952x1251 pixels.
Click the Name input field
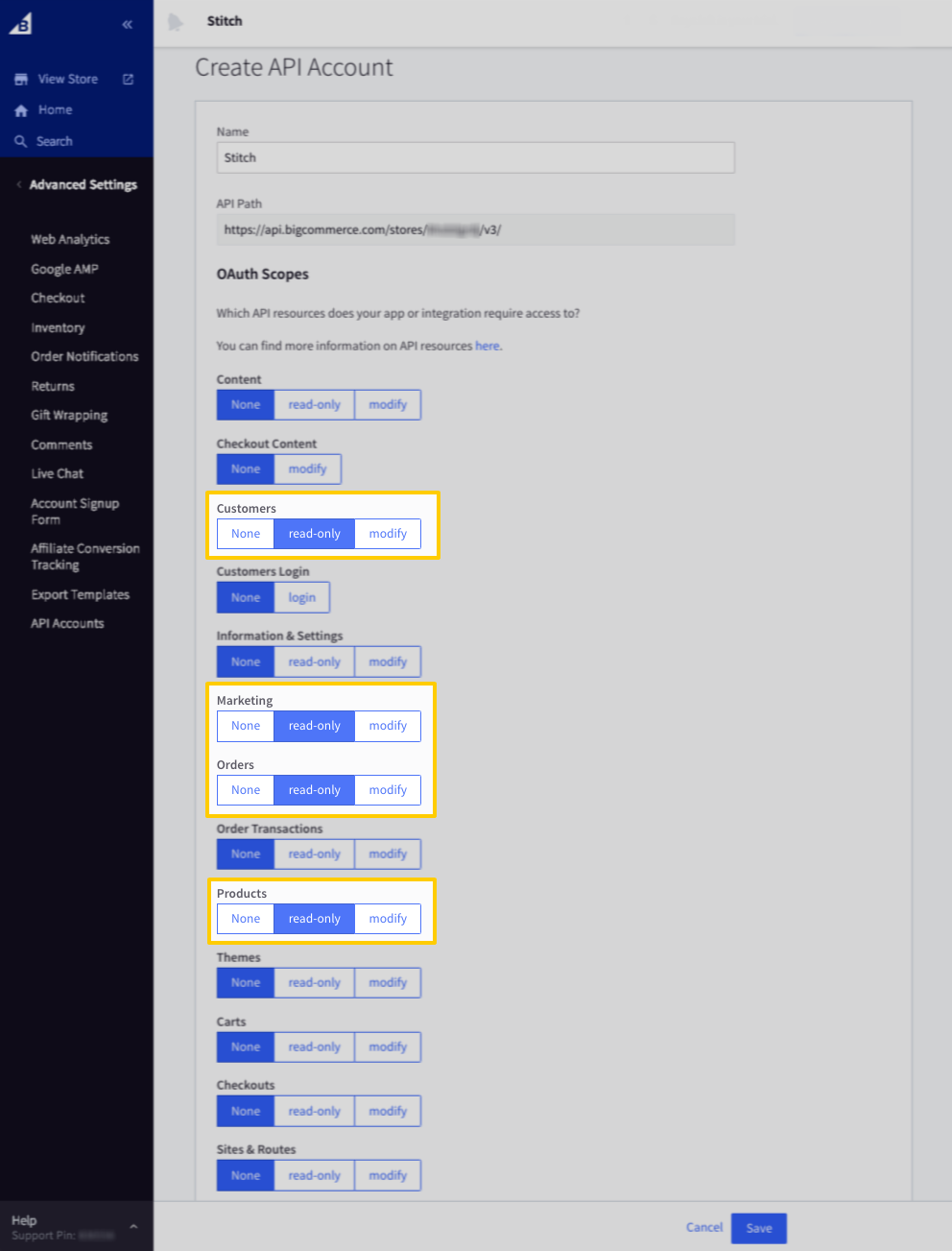[x=475, y=157]
